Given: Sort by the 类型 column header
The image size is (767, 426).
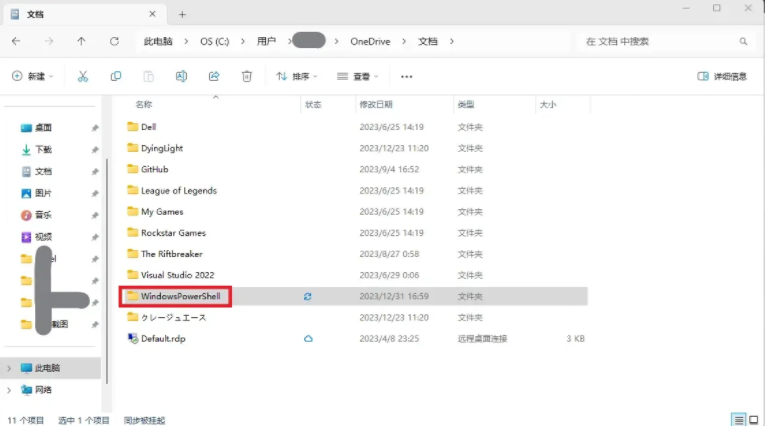Looking at the screenshot, I should click(466, 105).
